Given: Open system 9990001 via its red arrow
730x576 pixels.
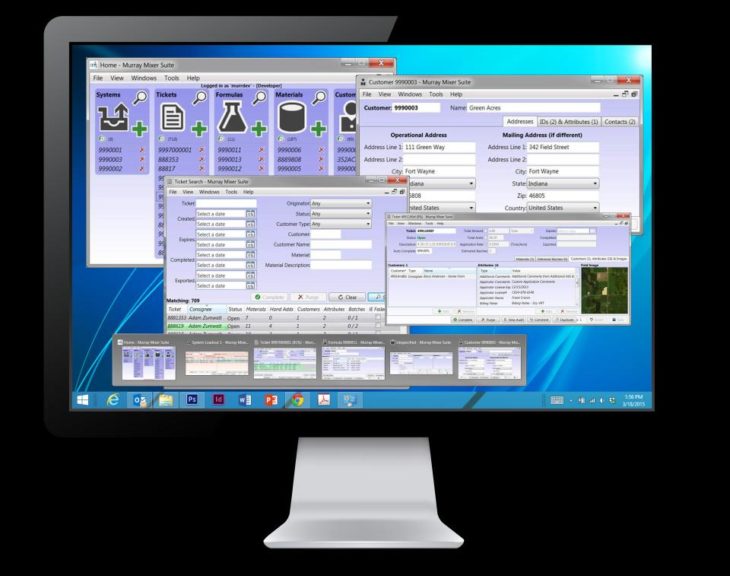Looking at the screenshot, I should [142, 150].
